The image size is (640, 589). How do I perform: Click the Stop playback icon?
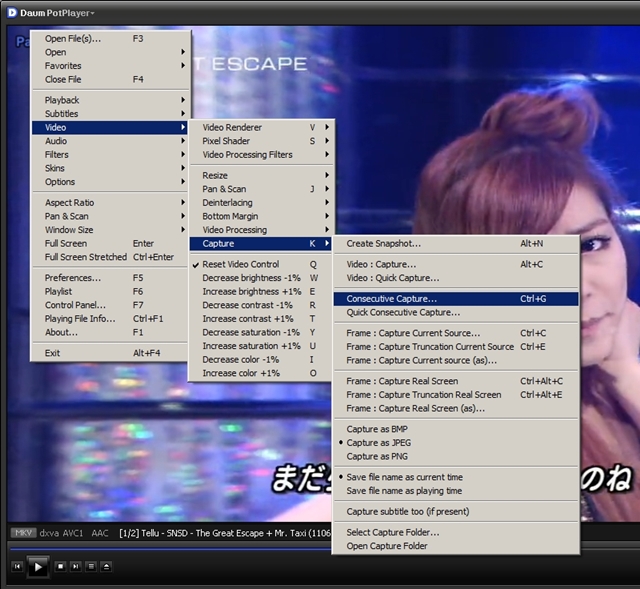pos(61,566)
